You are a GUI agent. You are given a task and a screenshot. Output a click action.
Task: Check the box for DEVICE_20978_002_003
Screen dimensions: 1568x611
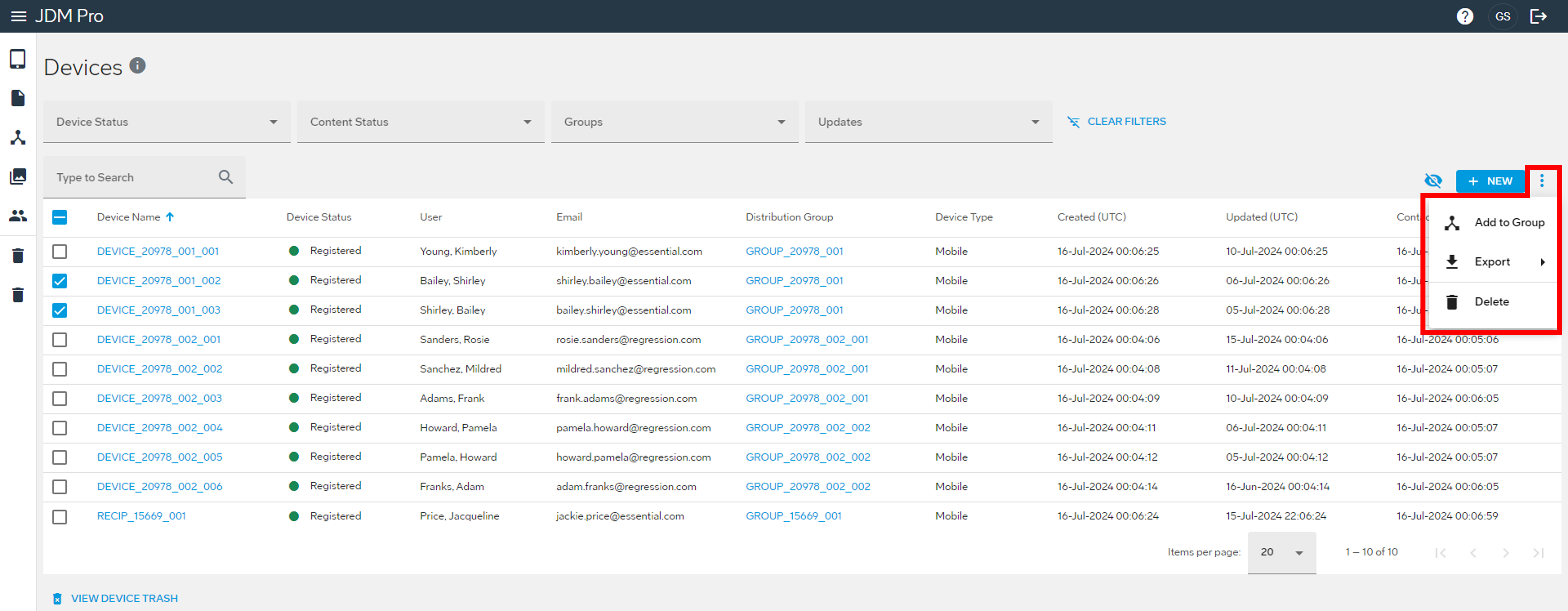click(60, 399)
